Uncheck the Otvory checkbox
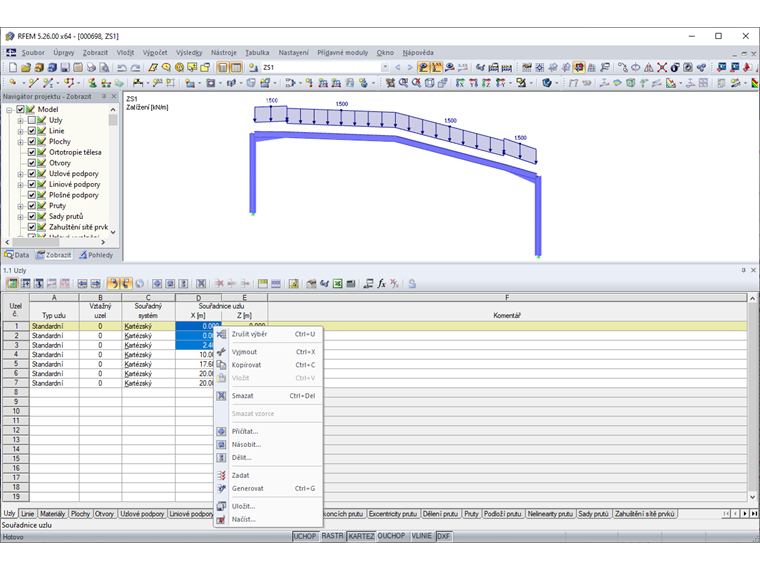760x570 pixels. click(x=32, y=162)
